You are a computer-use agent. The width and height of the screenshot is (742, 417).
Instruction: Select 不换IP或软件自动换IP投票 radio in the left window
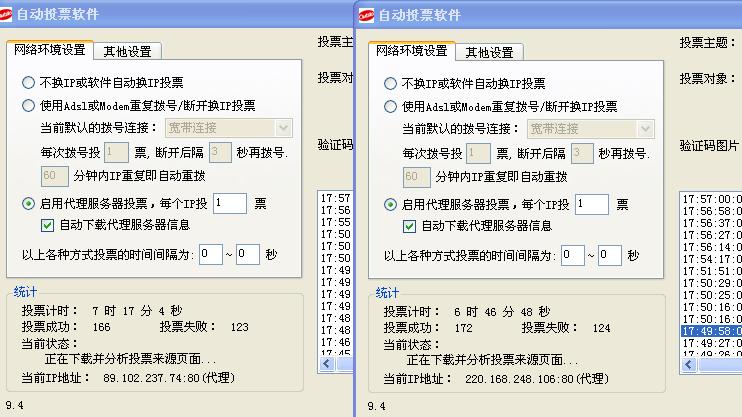coord(29,84)
